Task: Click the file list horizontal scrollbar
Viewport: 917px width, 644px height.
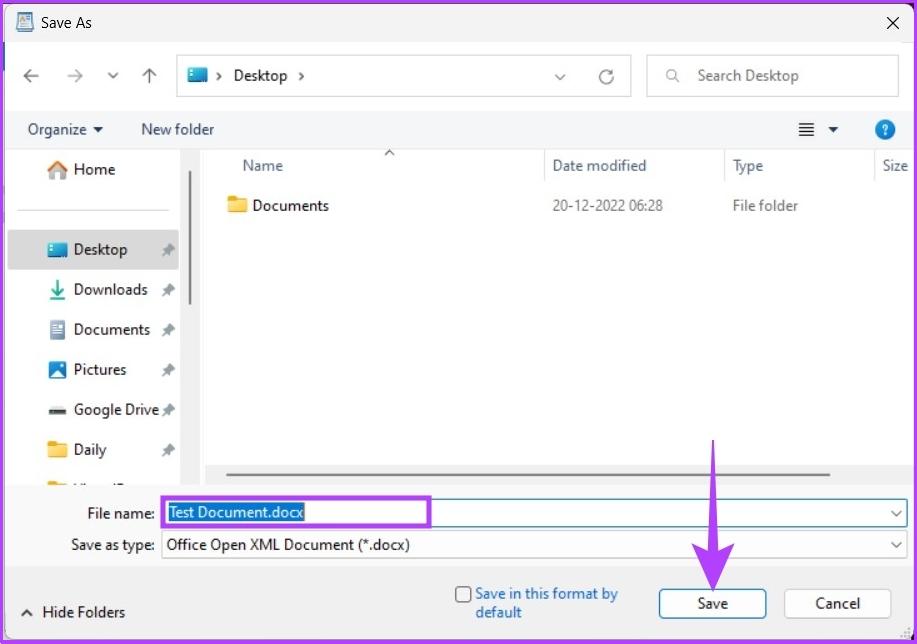Action: click(528, 474)
